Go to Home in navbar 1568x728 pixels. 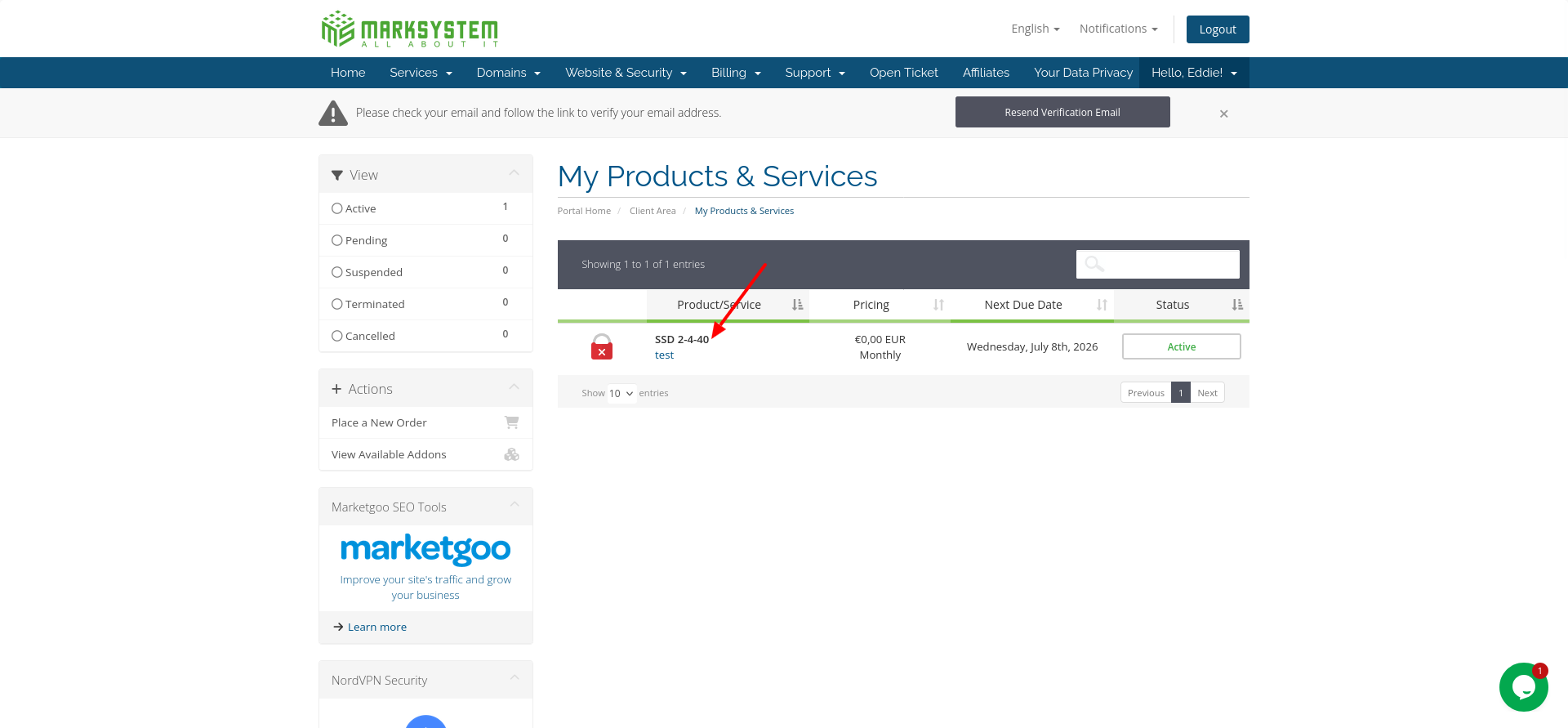click(348, 73)
